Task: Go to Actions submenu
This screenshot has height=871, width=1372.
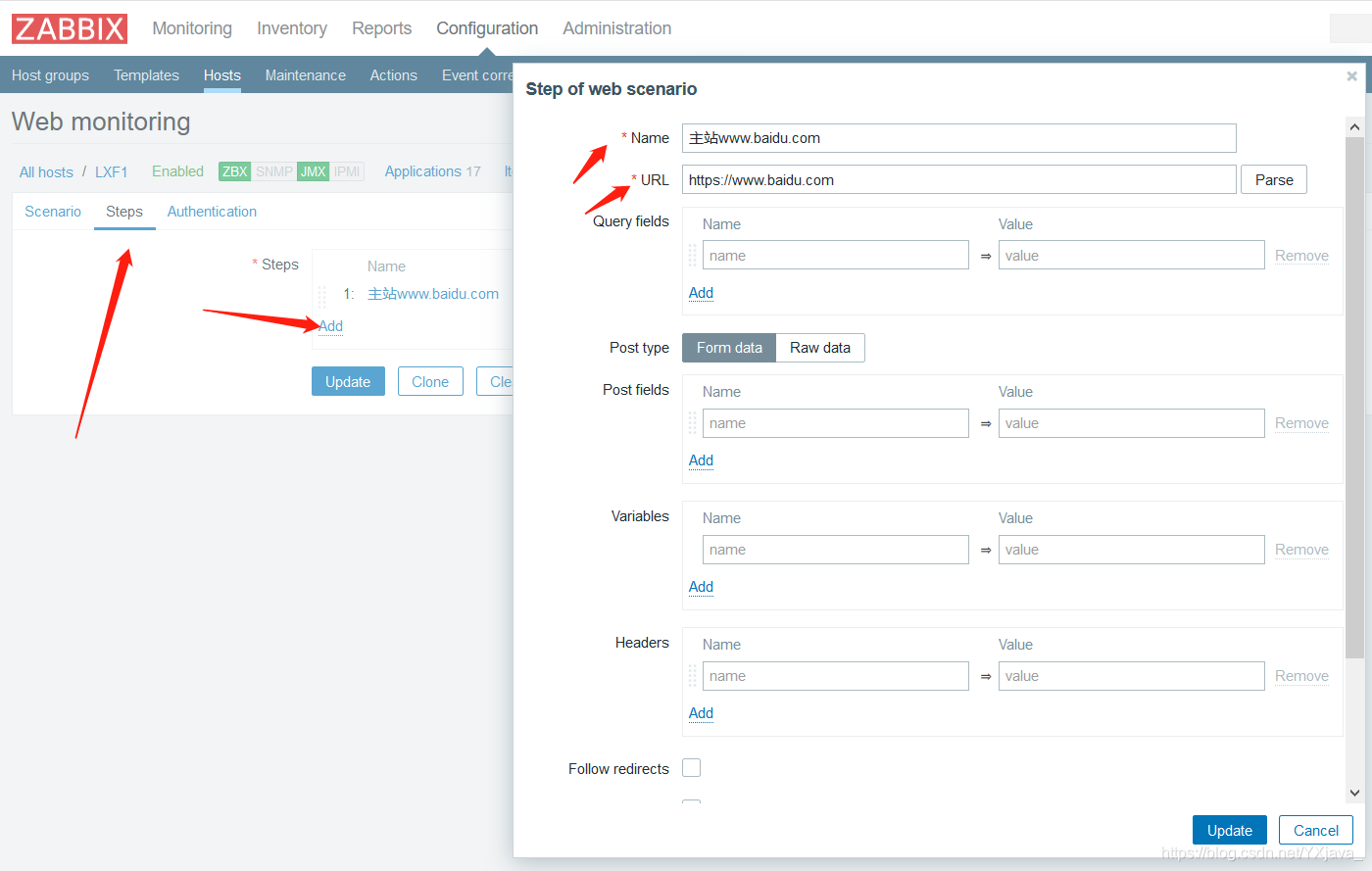Action: pos(393,75)
